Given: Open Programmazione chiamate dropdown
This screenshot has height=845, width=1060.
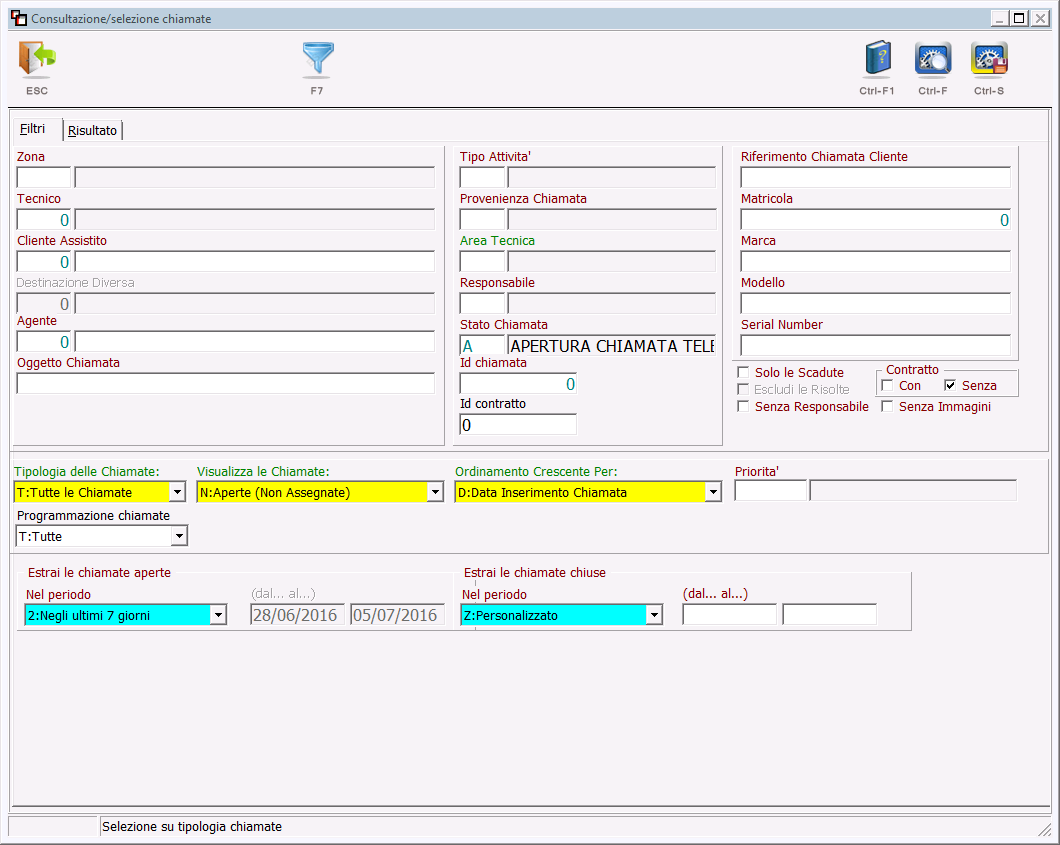Looking at the screenshot, I should (x=178, y=536).
